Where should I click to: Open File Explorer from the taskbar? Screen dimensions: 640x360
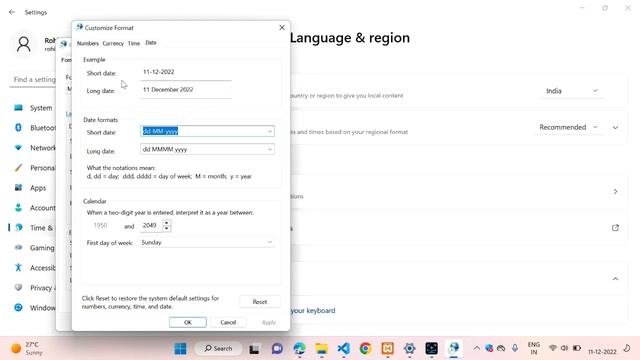click(321, 349)
